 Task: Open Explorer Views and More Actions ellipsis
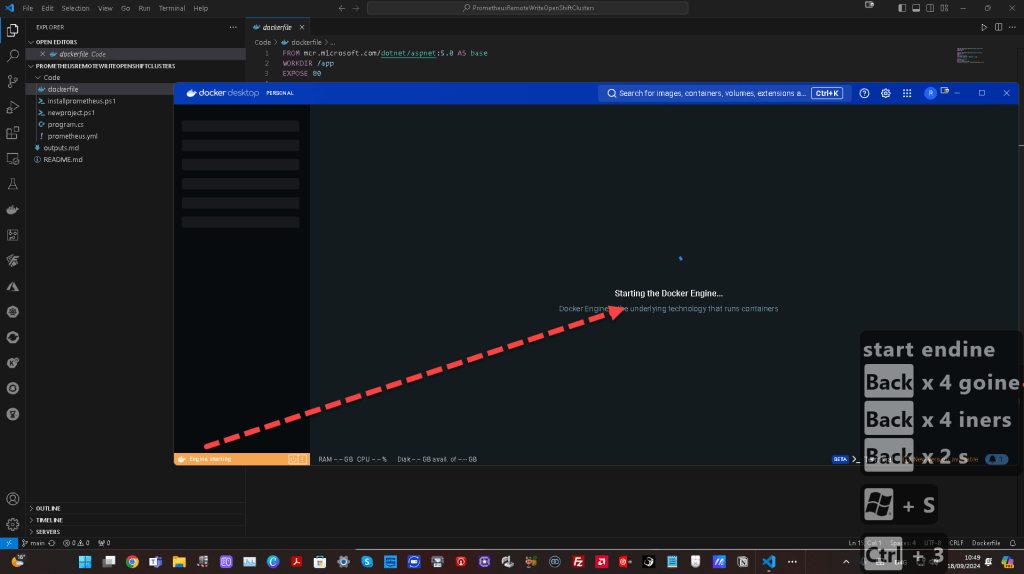[x=233, y=27]
